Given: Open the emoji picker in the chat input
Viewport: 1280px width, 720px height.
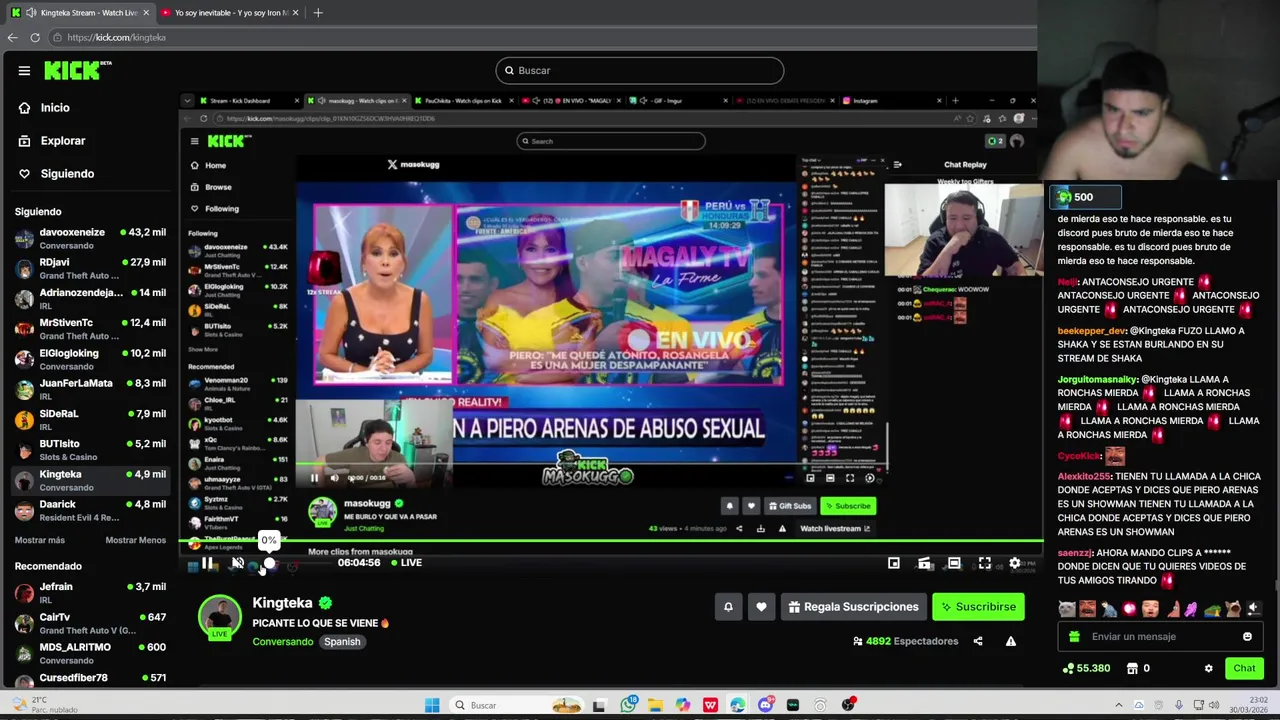Looking at the screenshot, I should [1247, 637].
